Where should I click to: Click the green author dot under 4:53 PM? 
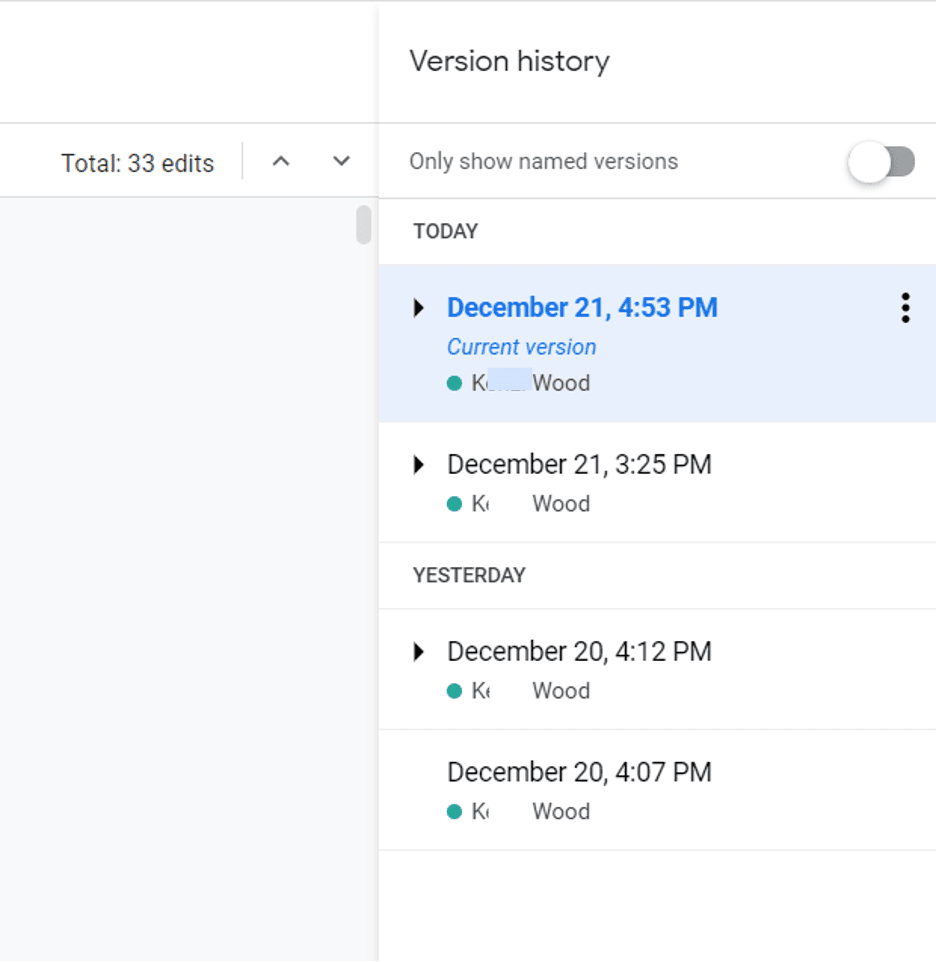pos(455,383)
